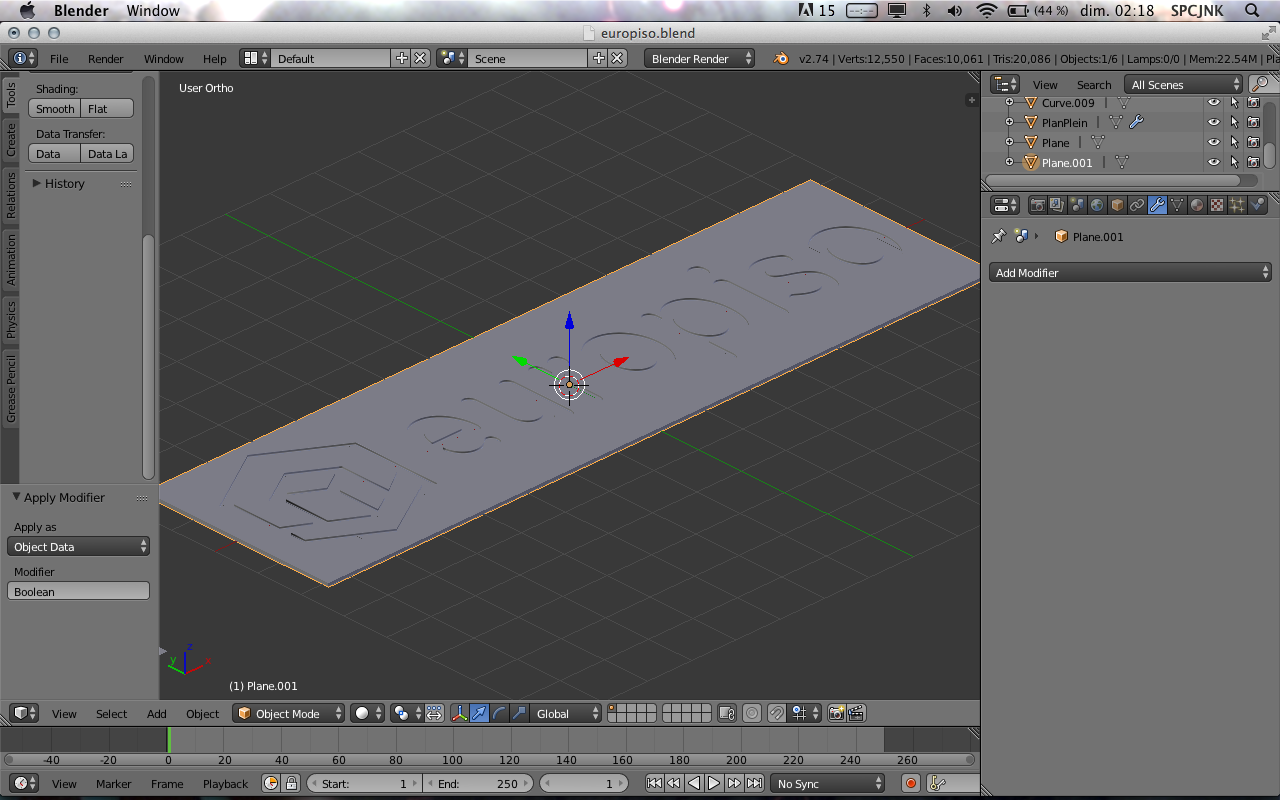This screenshot has height=800, width=1280.
Task: Open the Particles properties tab
Action: click(1237, 205)
